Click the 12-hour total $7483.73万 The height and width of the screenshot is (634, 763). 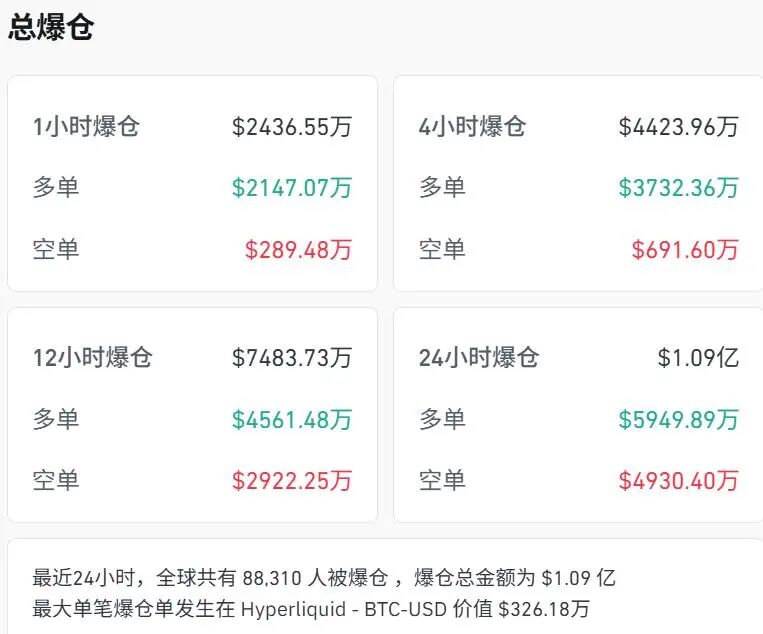[291, 358]
